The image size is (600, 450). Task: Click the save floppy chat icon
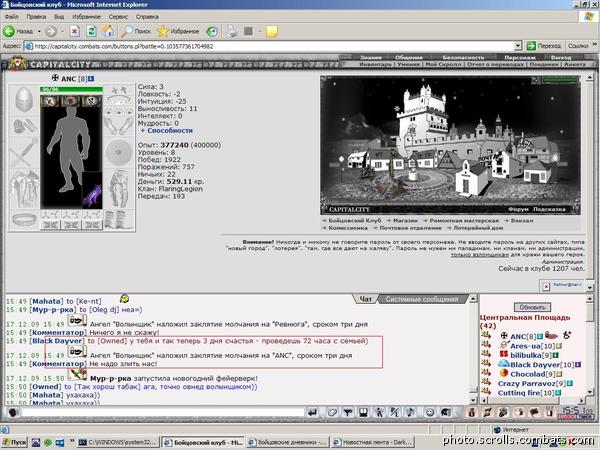coord(363,412)
